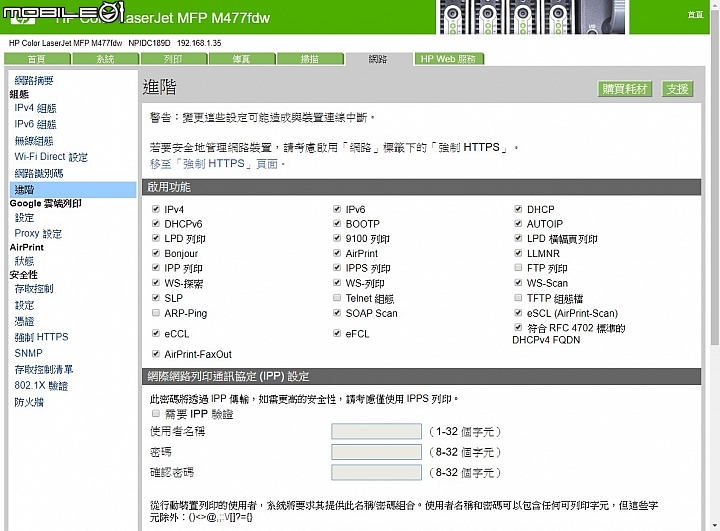720x531 pixels.
Task: Click the 確認密碼 input field
Action: click(x=376, y=472)
